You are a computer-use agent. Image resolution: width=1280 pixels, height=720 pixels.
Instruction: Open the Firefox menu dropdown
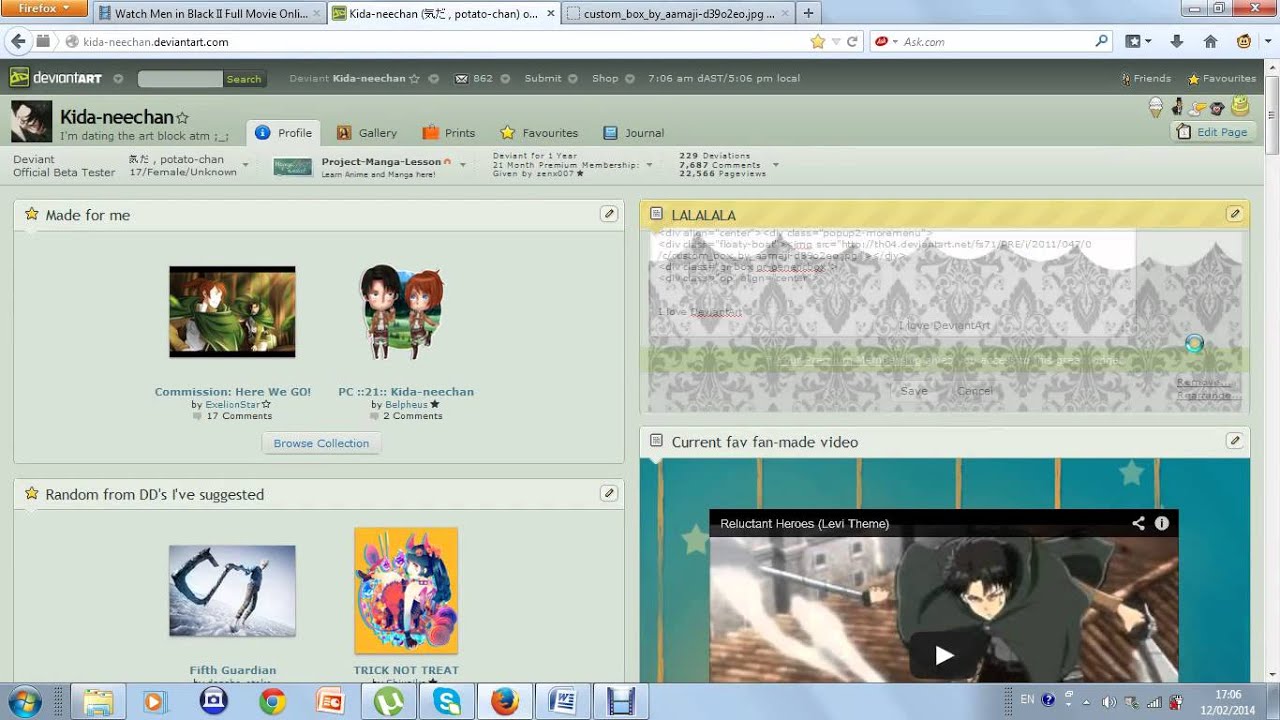(45, 9)
